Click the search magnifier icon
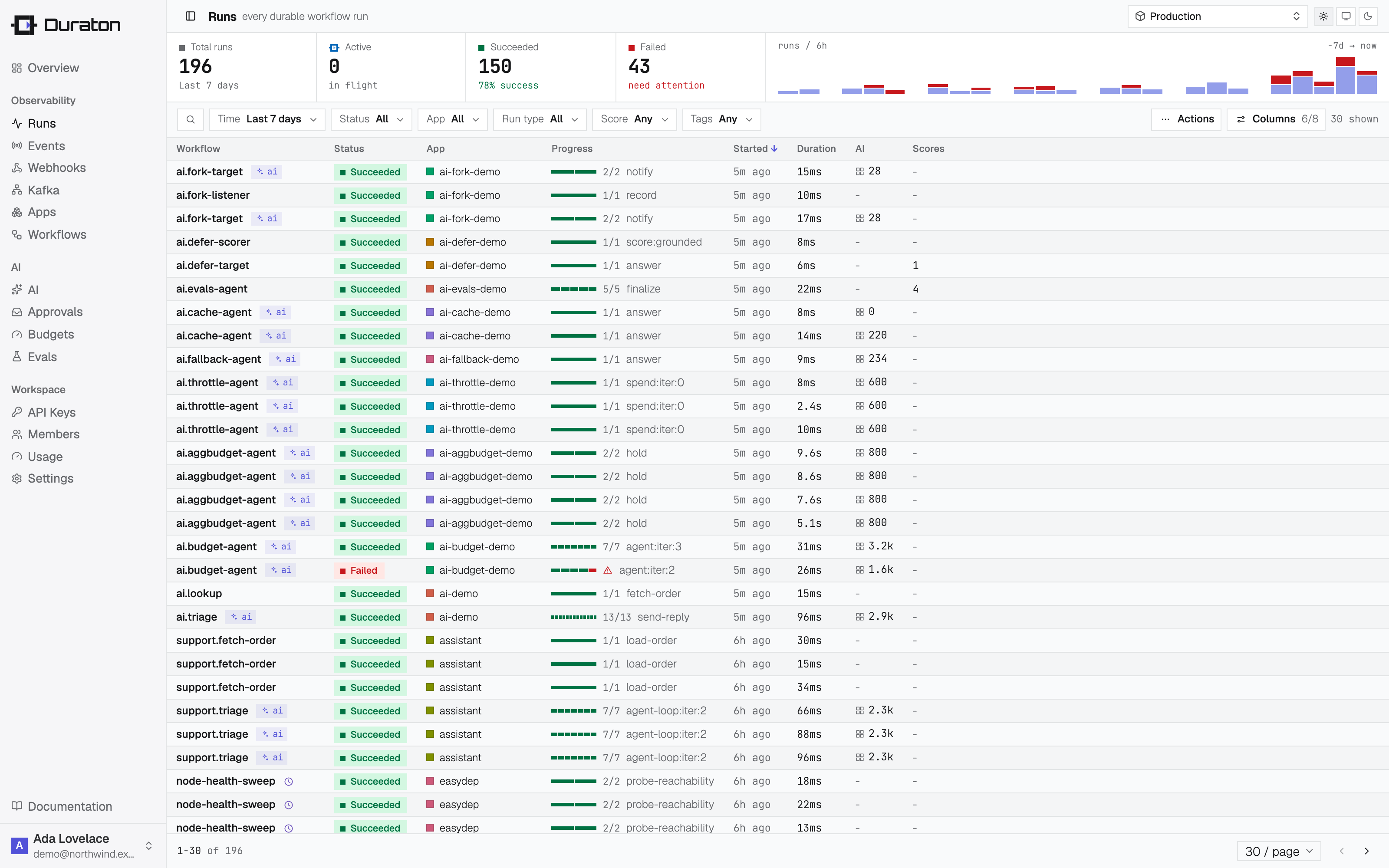 [191, 119]
